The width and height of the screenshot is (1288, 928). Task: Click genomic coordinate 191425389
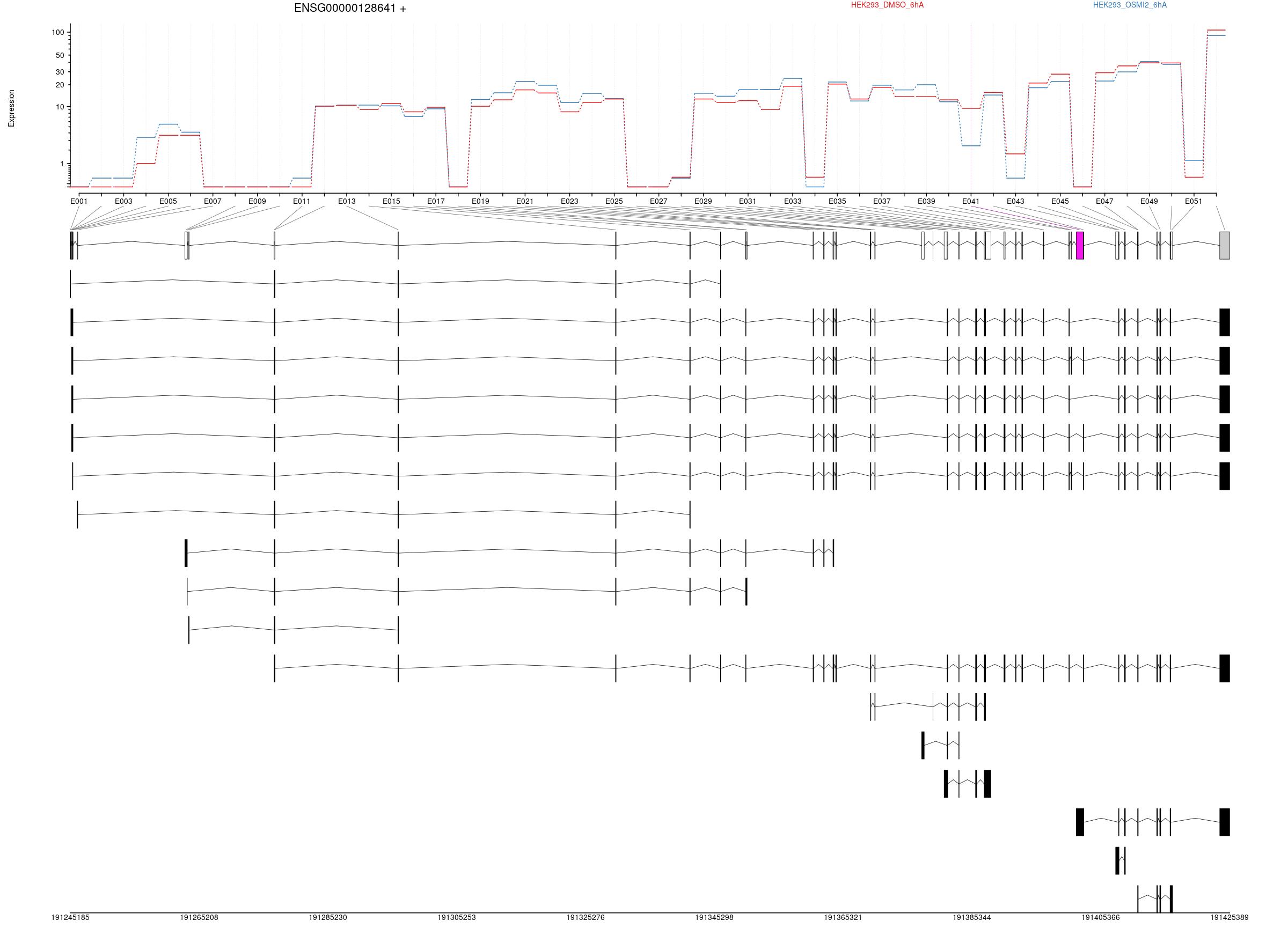(1229, 918)
